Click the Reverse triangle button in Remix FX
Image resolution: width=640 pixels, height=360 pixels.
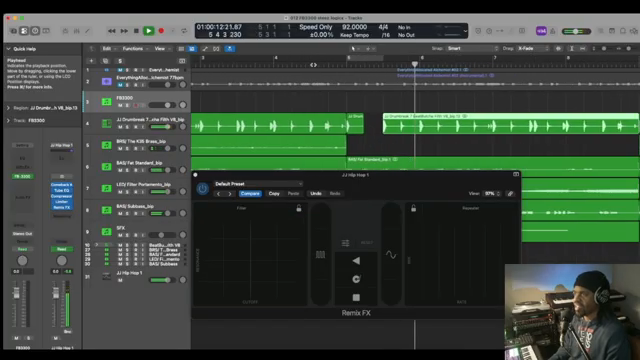click(x=356, y=261)
